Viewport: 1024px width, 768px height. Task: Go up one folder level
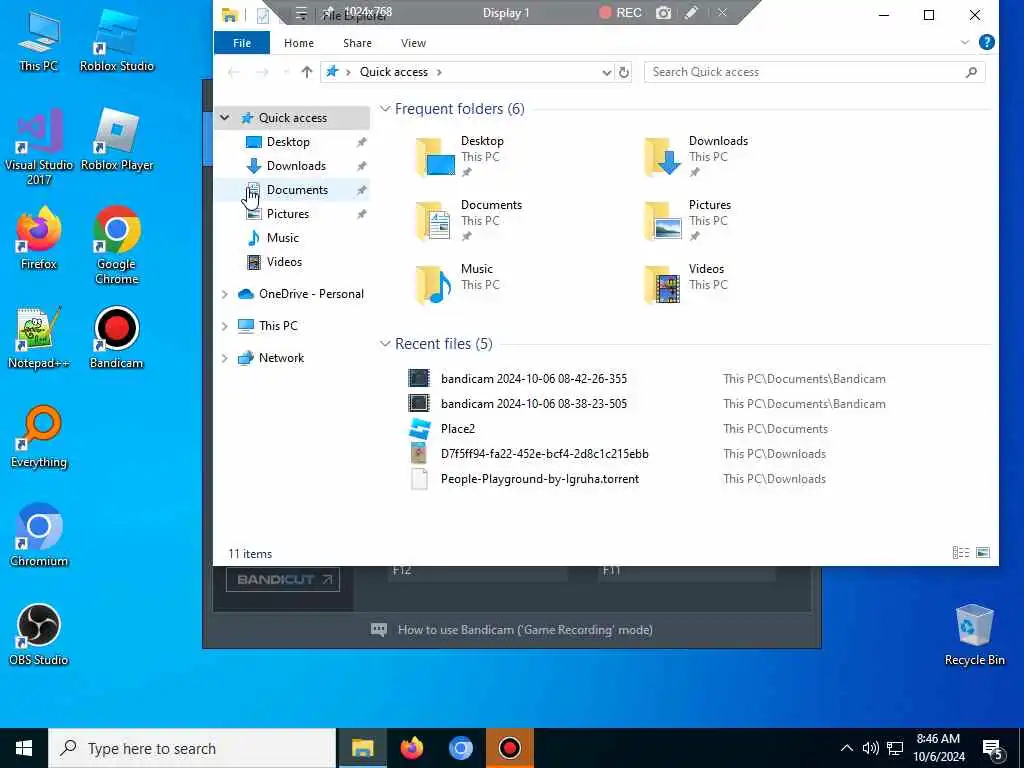pos(306,72)
